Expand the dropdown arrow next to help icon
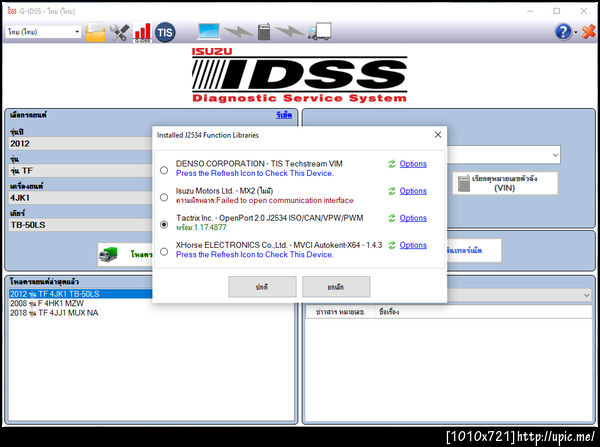This screenshot has width=600, height=447. click(576, 33)
